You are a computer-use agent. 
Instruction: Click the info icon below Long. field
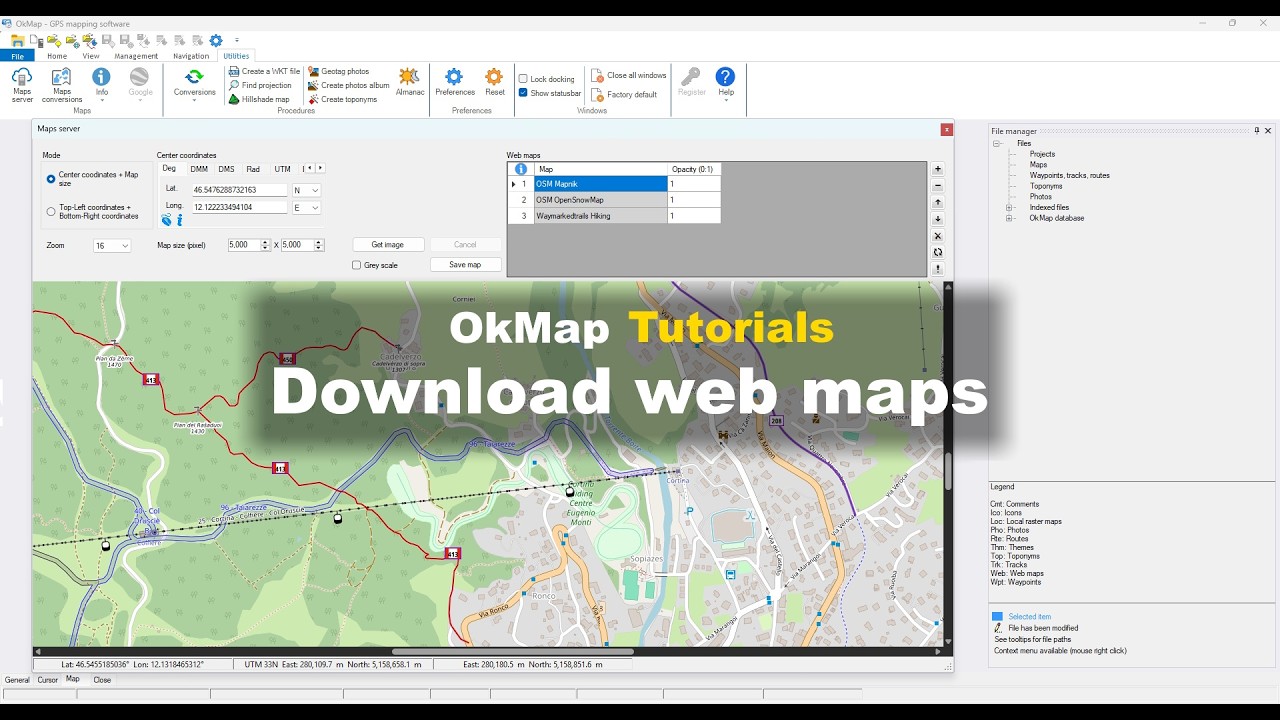pyautogui.click(x=180, y=220)
